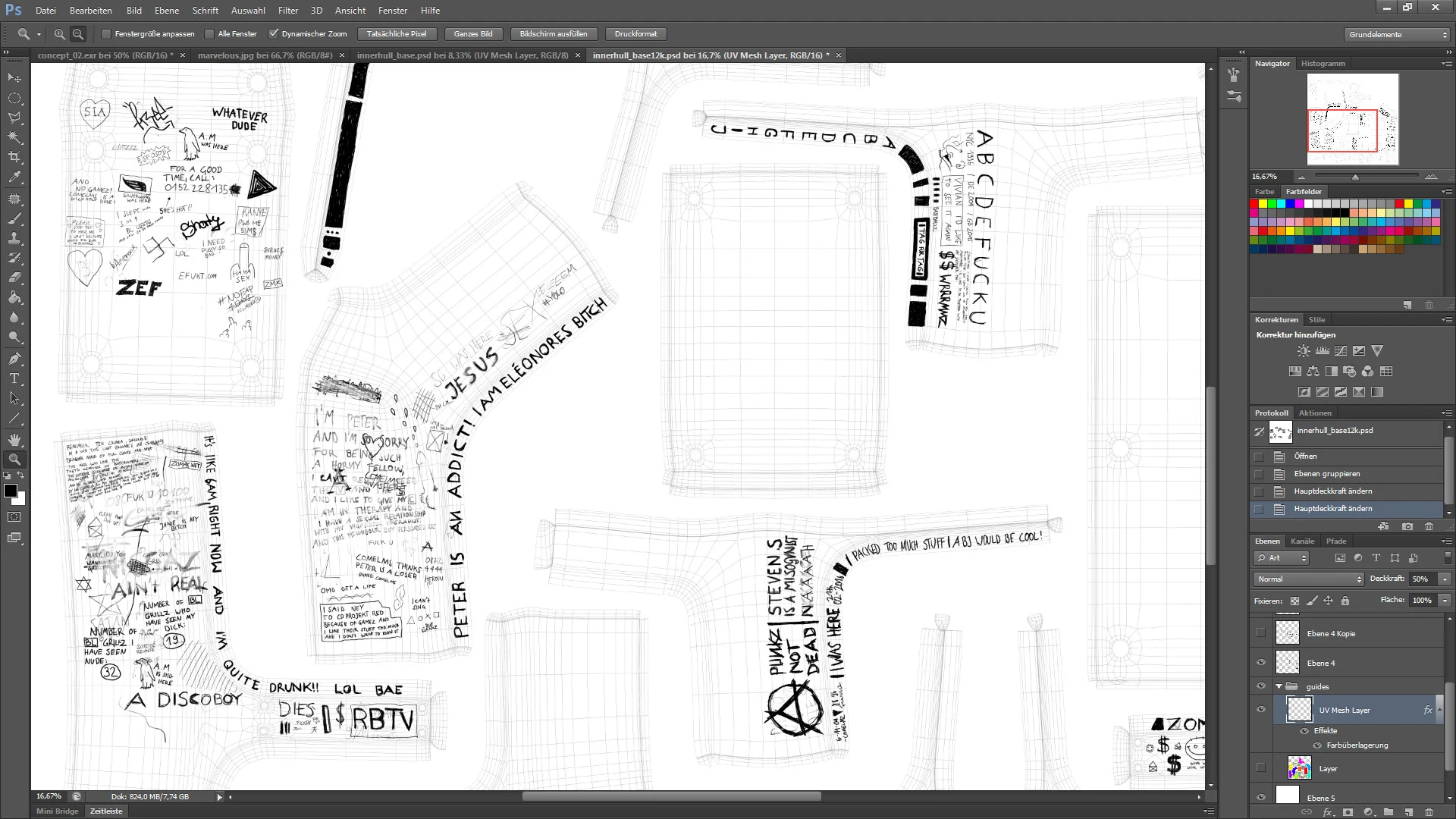Select the Zoom tool in toolbox

coord(14,460)
